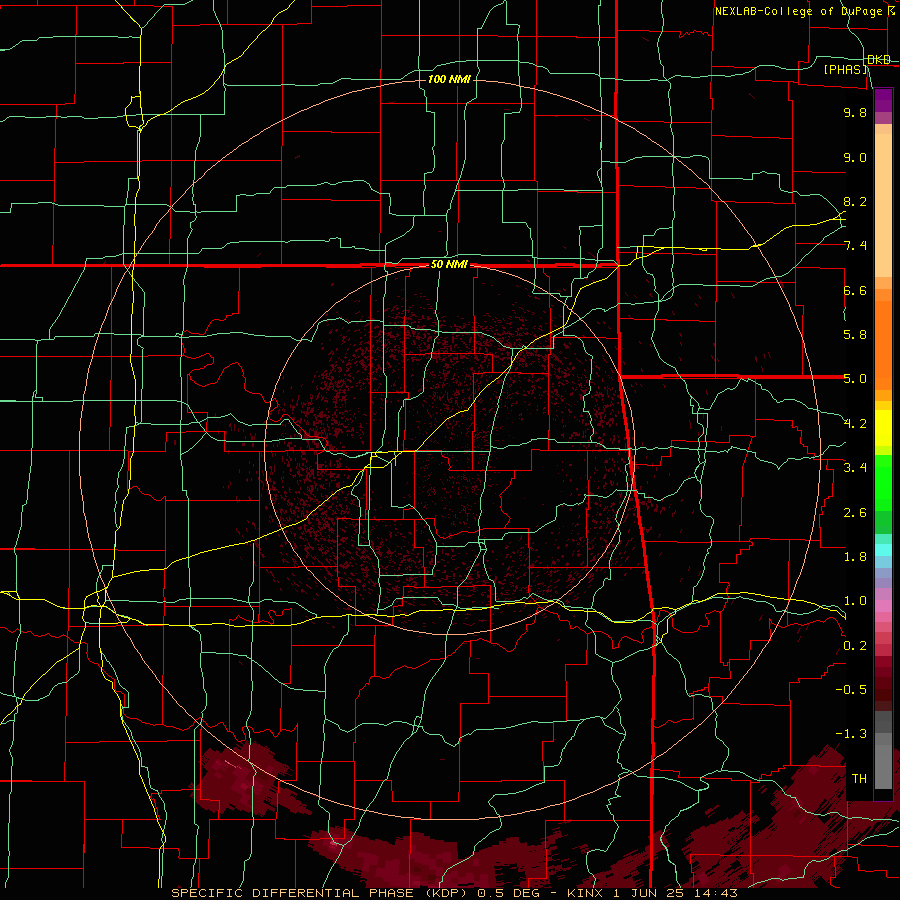Click the 3.4 value on the color scale
The height and width of the screenshot is (900, 900).
click(855, 468)
